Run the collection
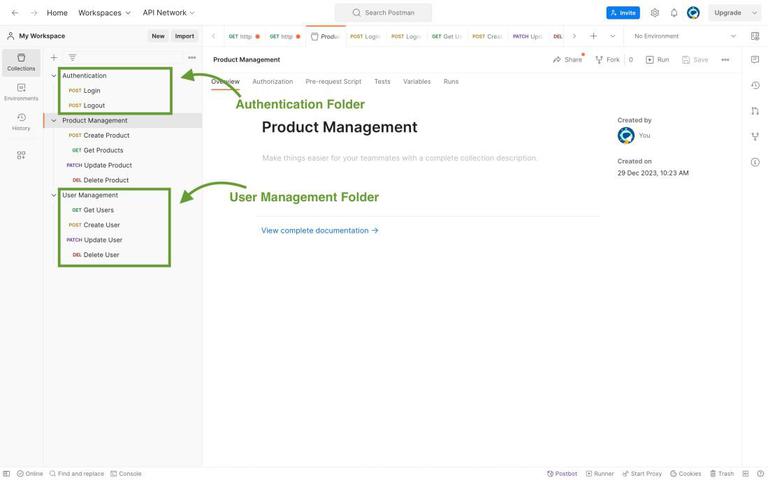Viewport: 768px width, 480px height. (657, 60)
